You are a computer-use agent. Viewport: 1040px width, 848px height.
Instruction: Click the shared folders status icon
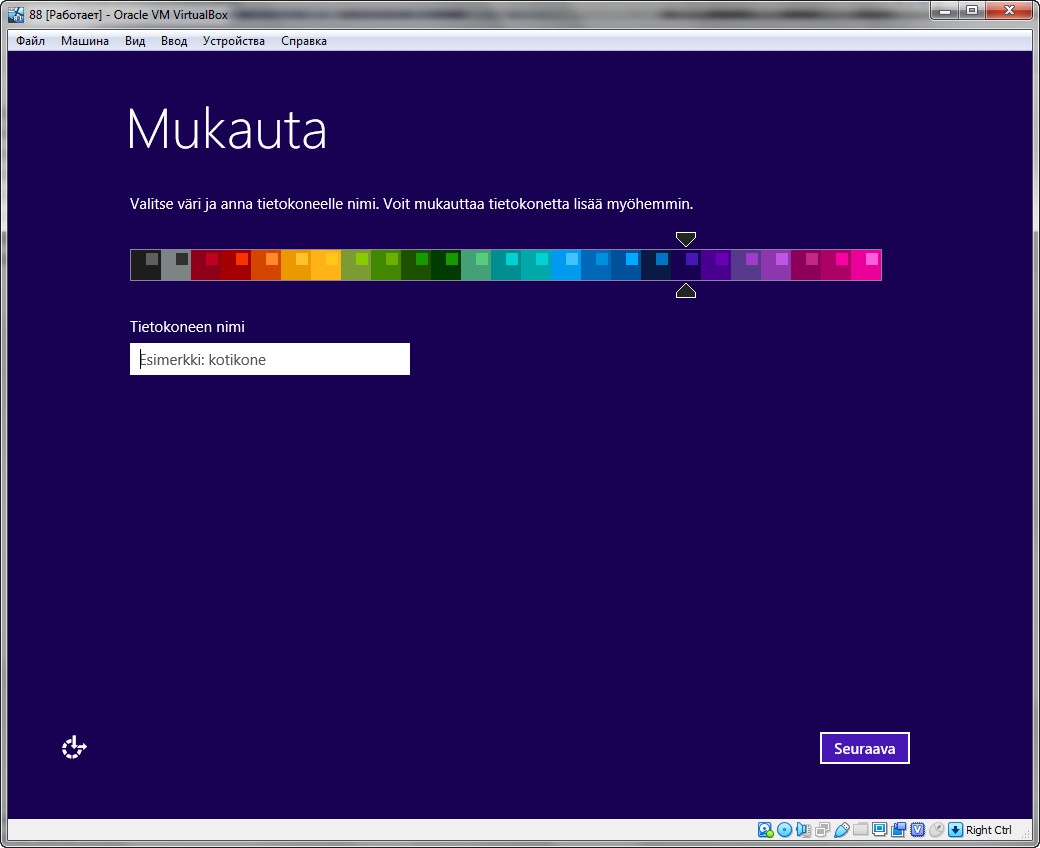point(860,830)
